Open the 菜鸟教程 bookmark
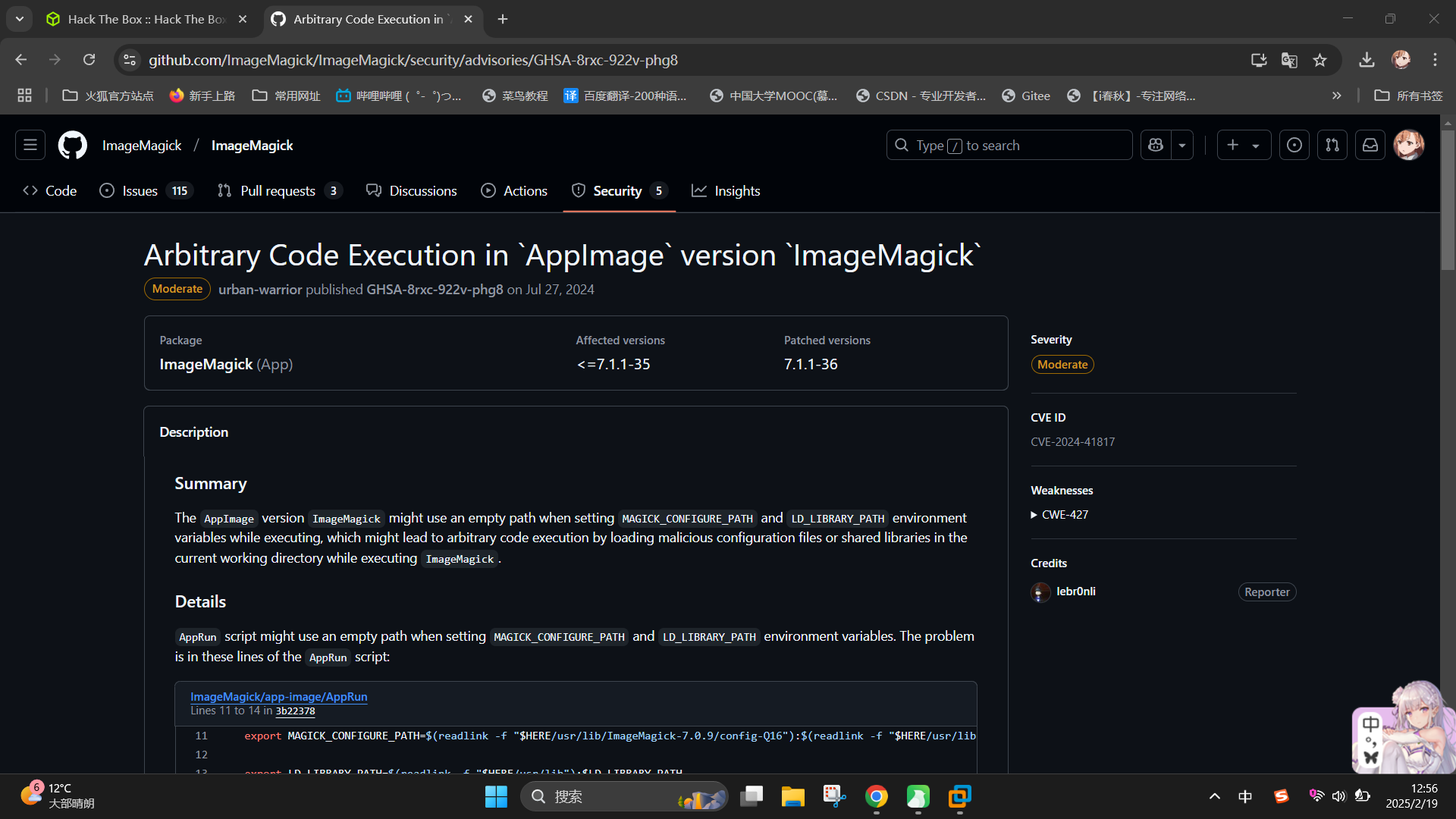 point(515,96)
